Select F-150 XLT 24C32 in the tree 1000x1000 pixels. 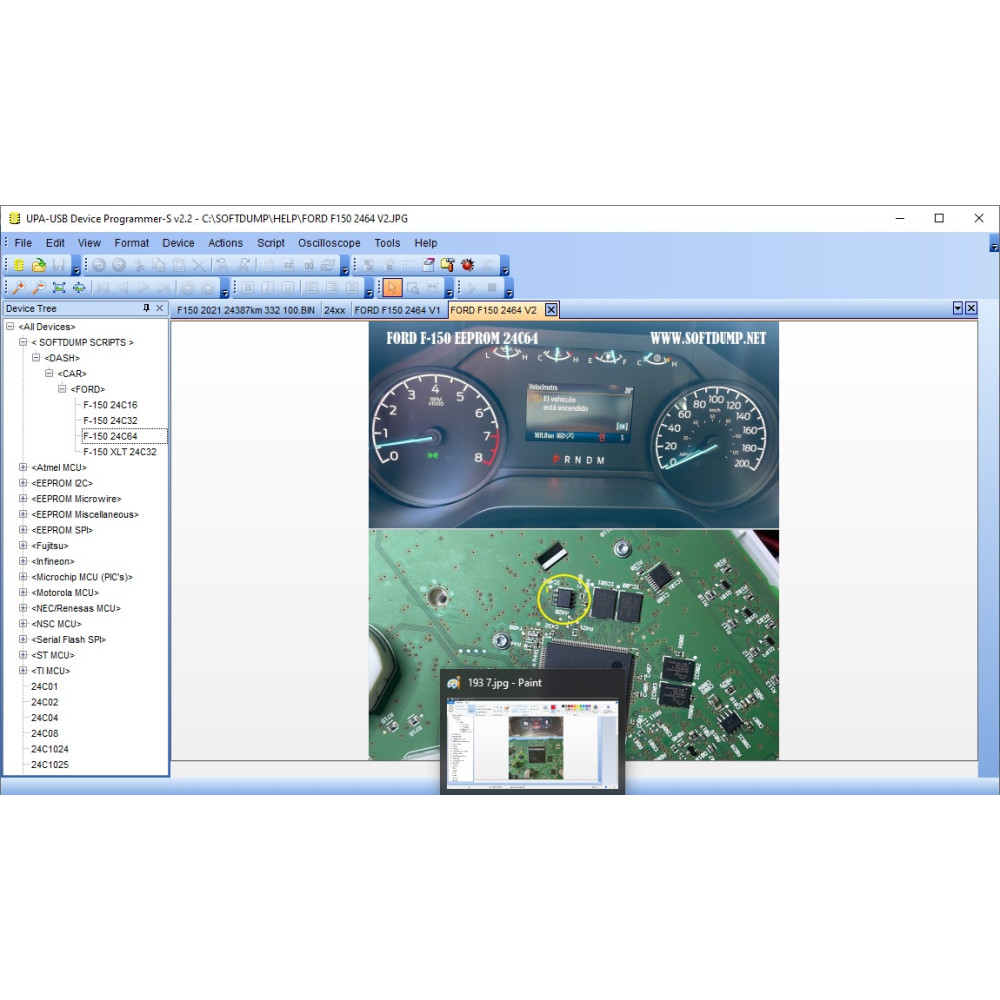119,452
